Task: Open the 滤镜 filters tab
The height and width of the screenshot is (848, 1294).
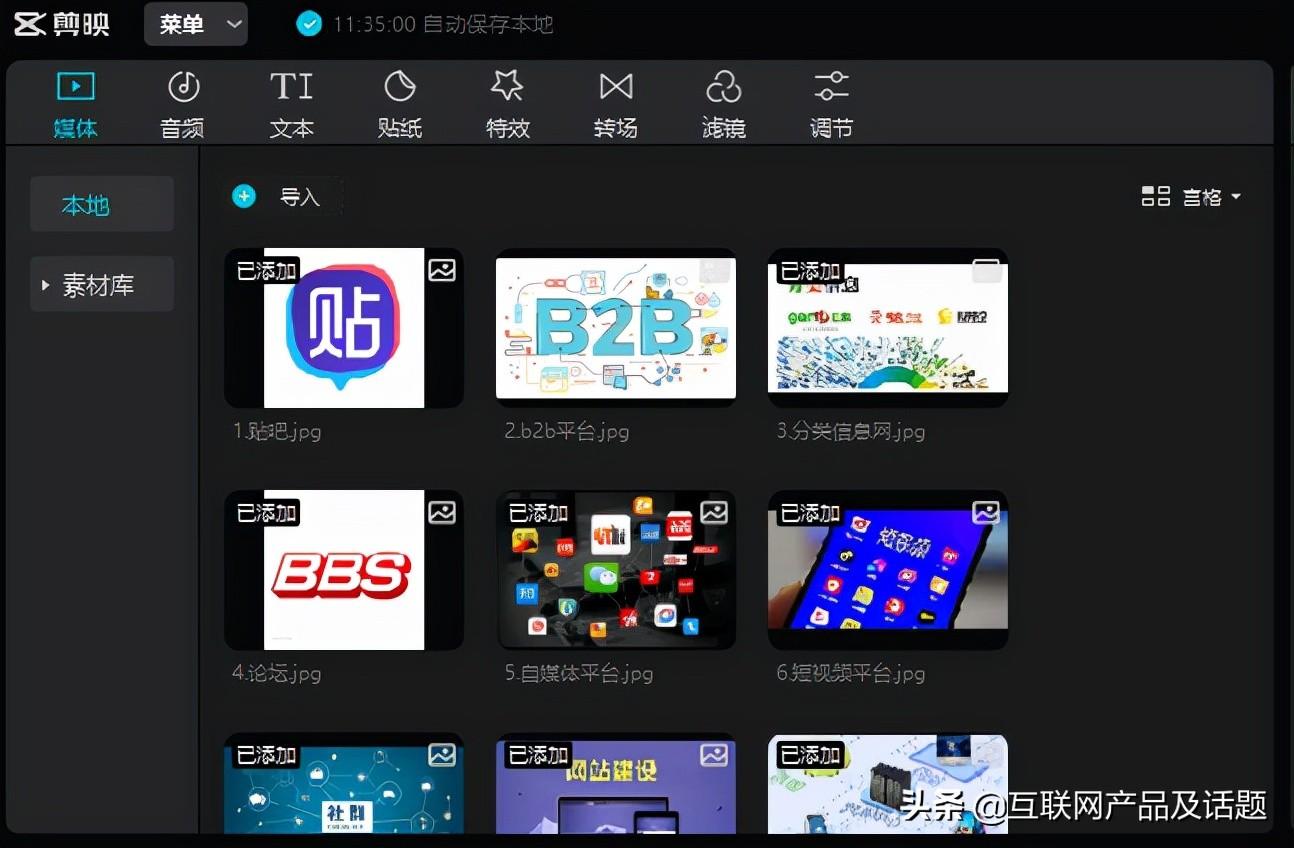Action: click(724, 105)
